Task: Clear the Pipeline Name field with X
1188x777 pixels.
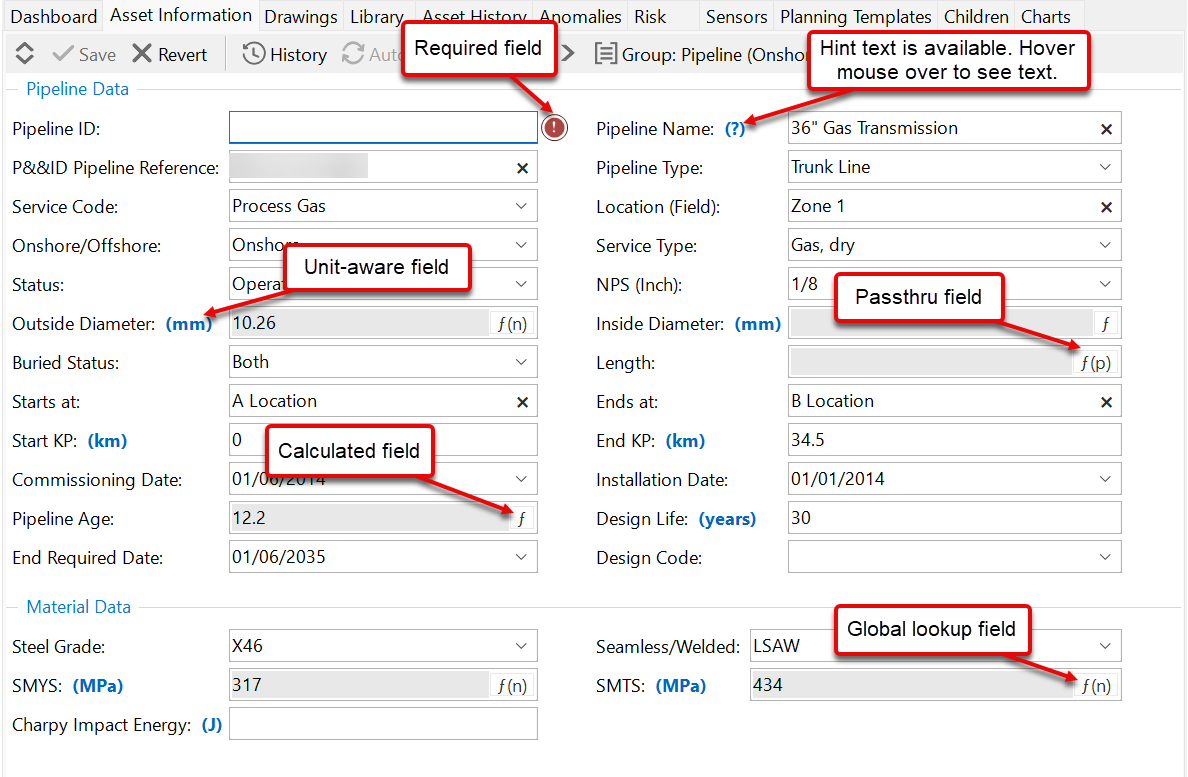Action: 1106,130
